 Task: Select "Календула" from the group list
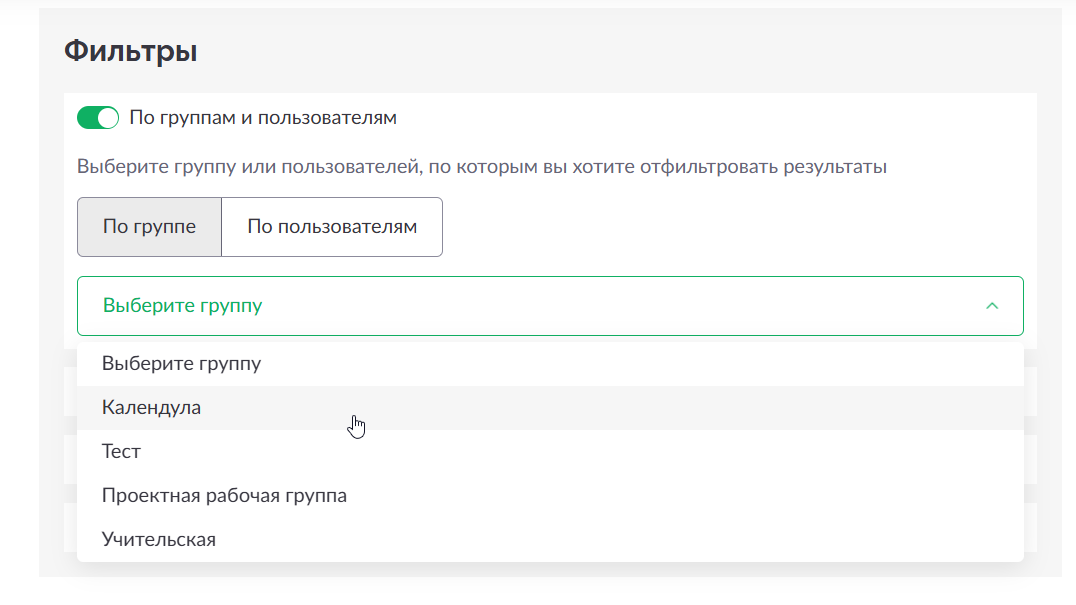click(152, 408)
